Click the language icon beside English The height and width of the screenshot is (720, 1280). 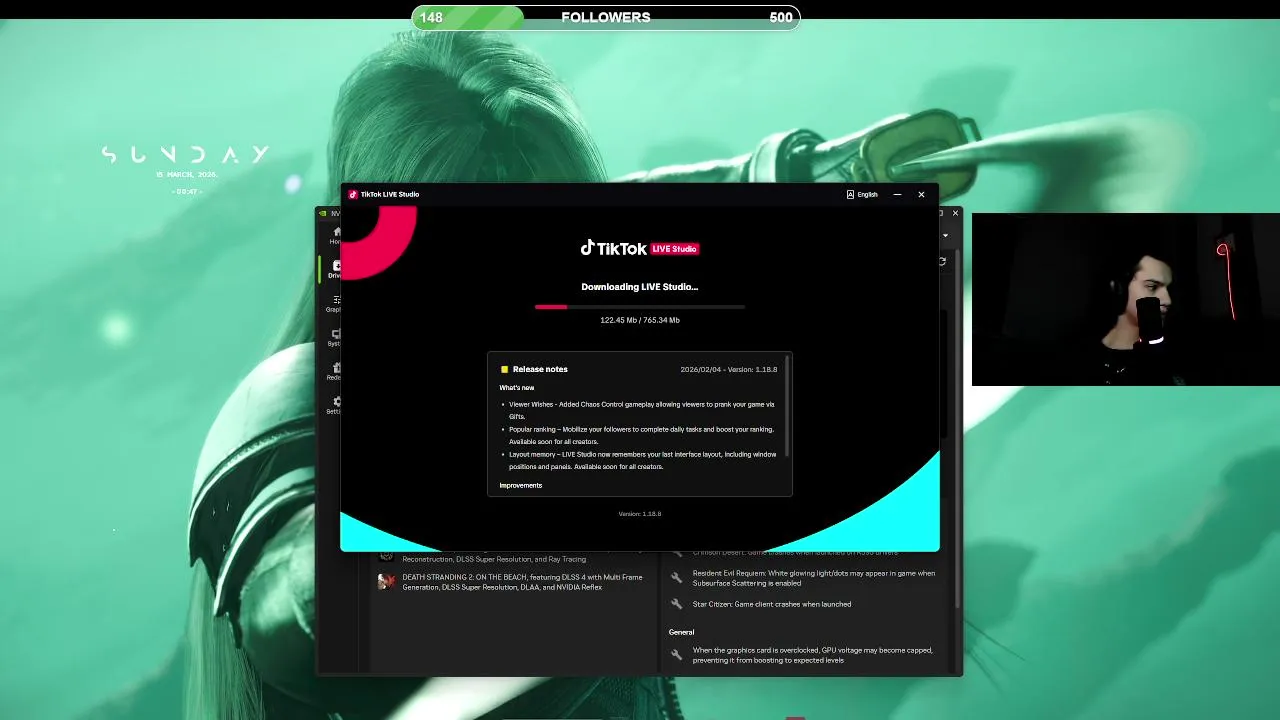click(x=850, y=194)
